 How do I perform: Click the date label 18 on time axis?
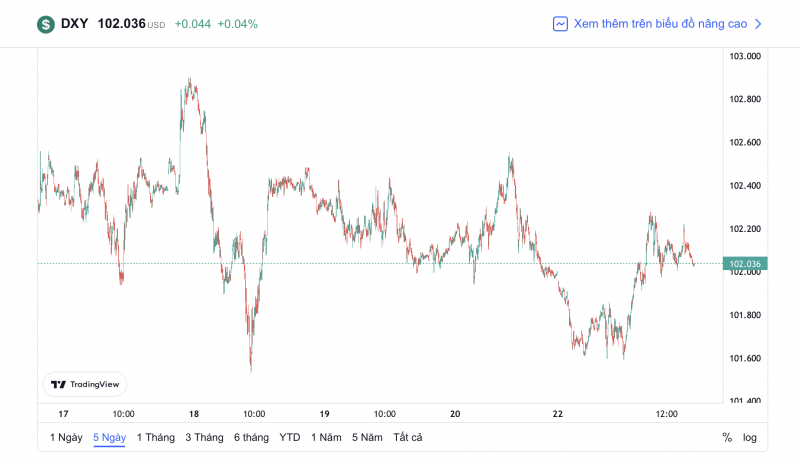pos(194,413)
